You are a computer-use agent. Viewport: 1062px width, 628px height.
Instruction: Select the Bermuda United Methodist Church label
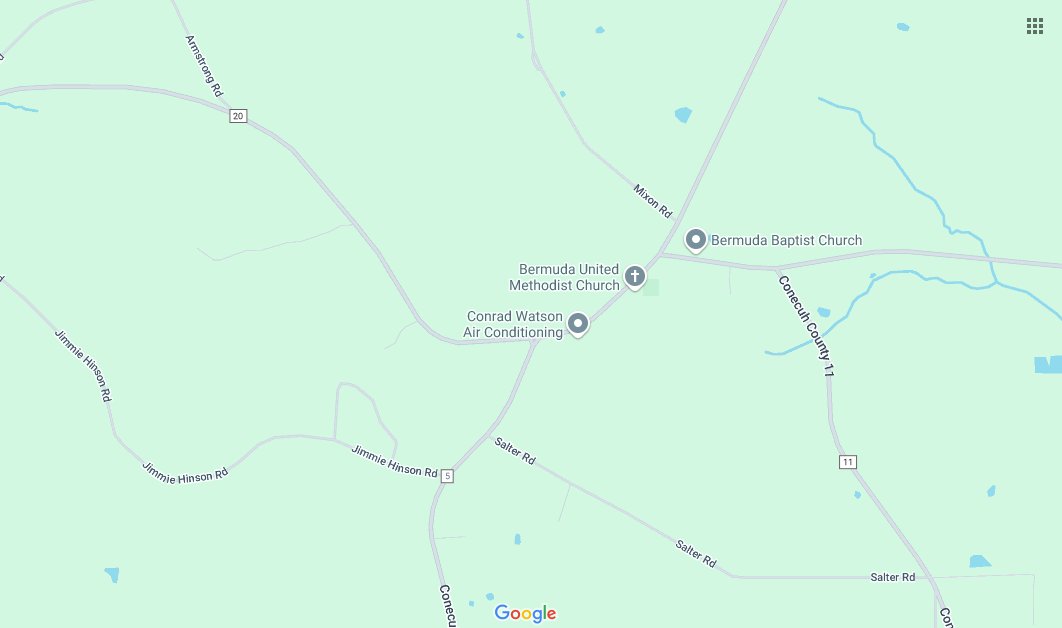[564, 277]
